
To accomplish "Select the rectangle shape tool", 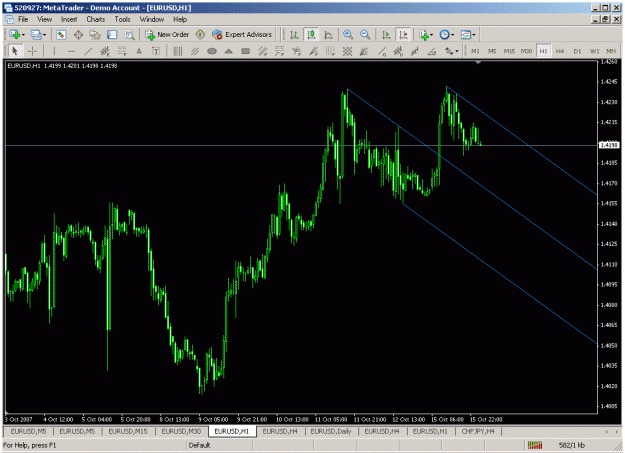I will pyautogui.click(x=246, y=51).
